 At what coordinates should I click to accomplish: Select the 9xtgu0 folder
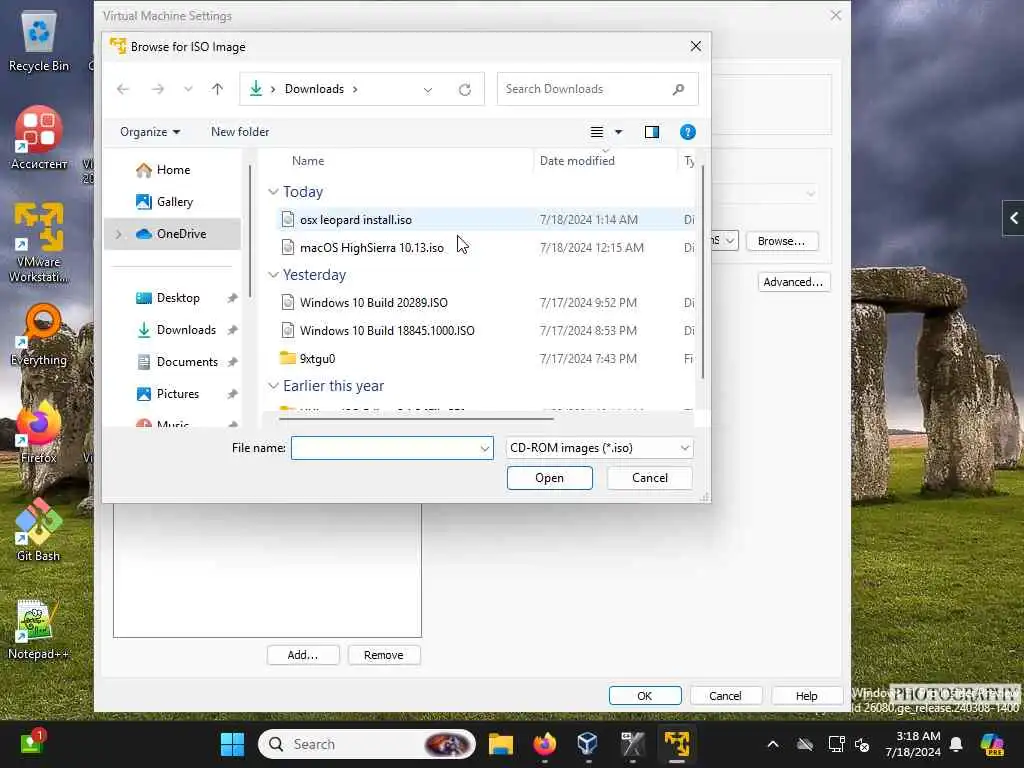click(317, 359)
